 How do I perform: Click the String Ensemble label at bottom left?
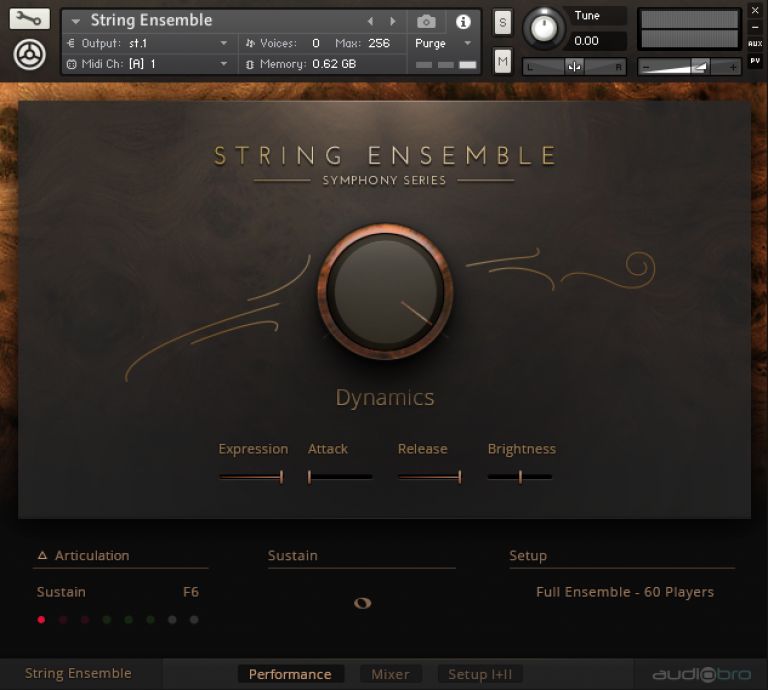coord(78,673)
